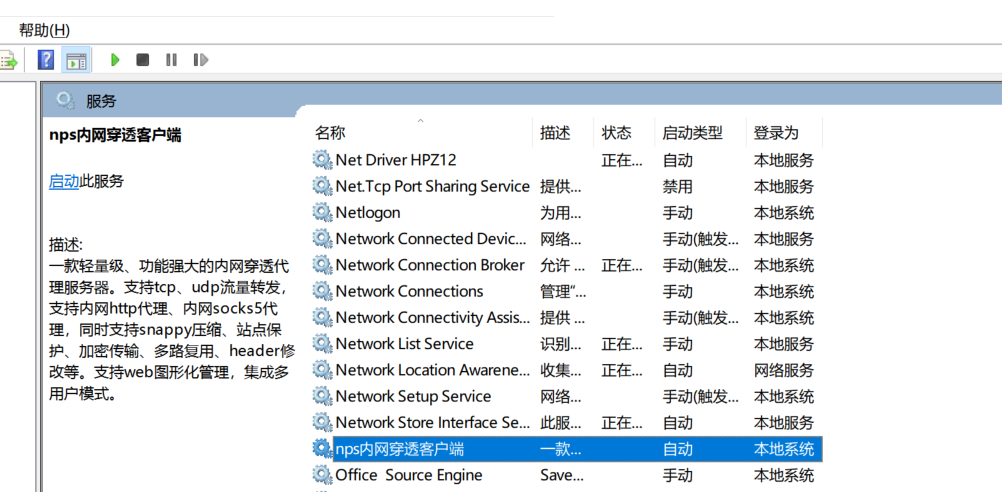This screenshot has height=492, width=1002.
Task: Click 识别... description of Network List Service
Action: pyautogui.click(x=560, y=344)
